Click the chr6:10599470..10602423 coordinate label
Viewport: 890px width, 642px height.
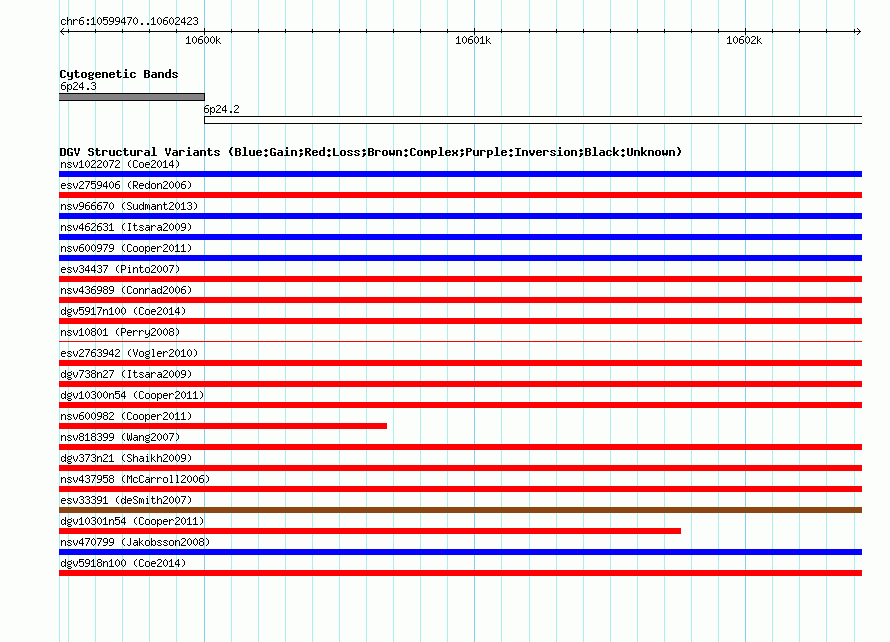pos(129,21)
